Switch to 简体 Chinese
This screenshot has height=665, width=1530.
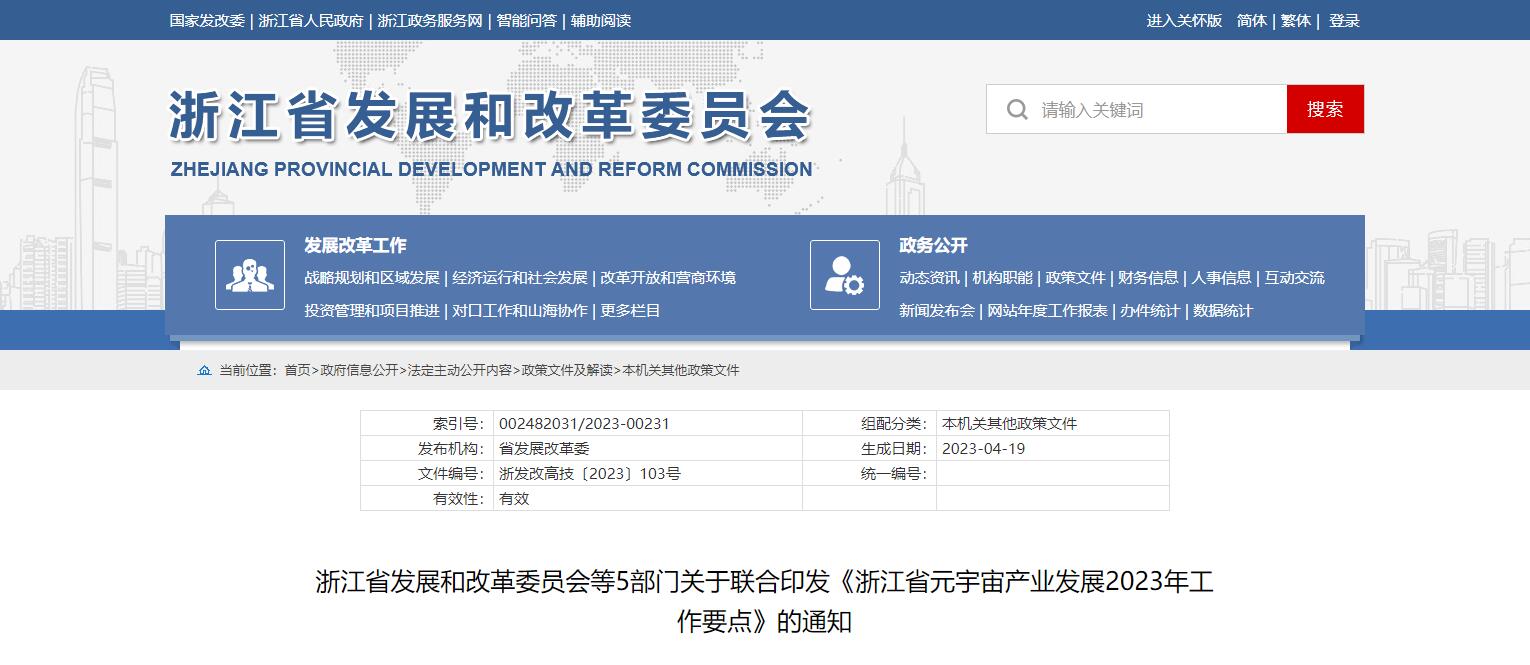(1251, 21)
